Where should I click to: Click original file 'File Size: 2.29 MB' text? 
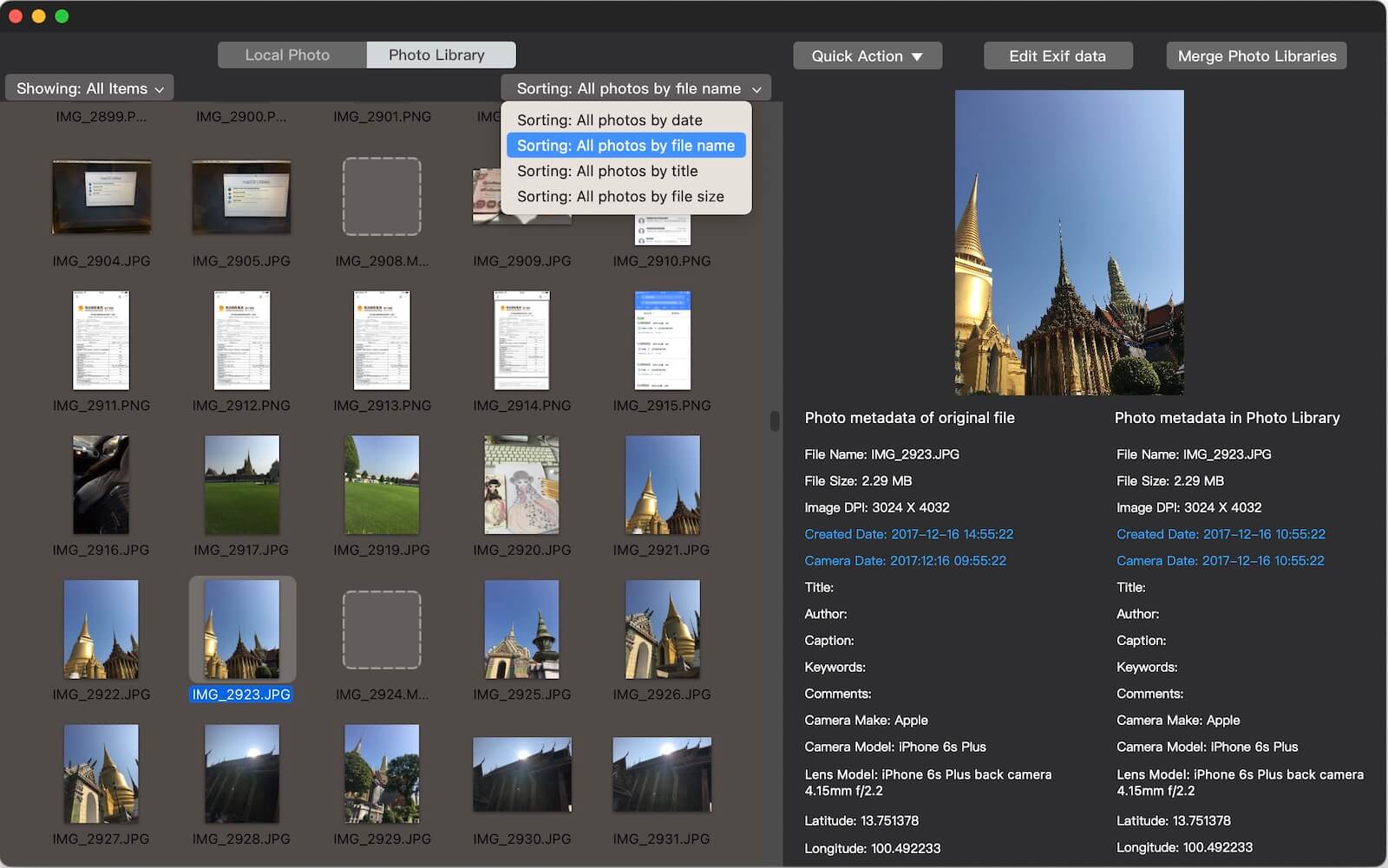click(858, 481)
